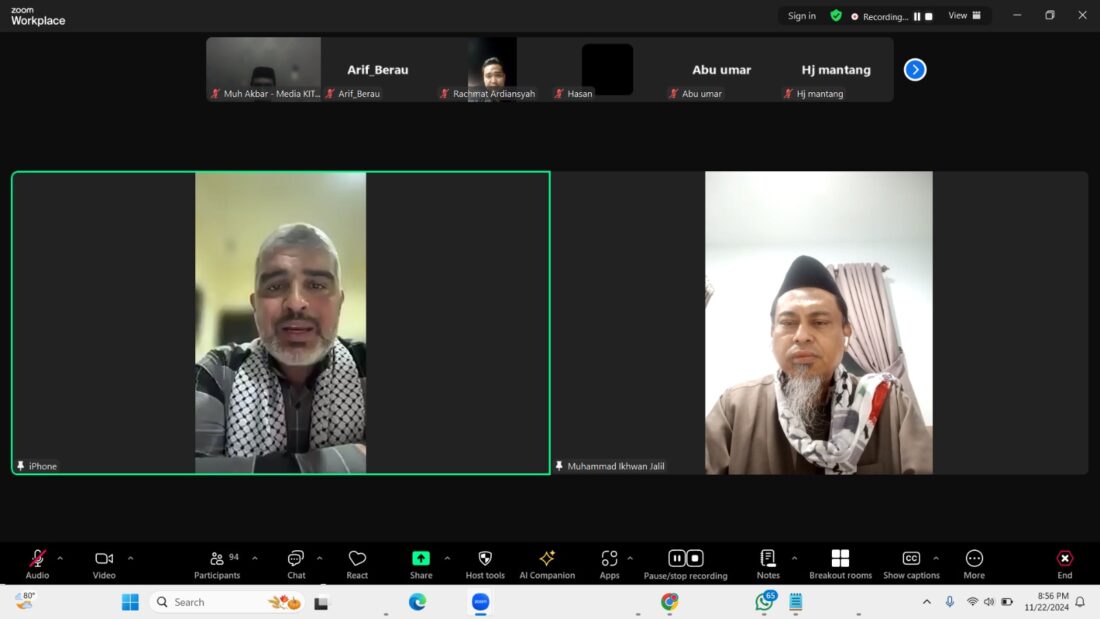
Task: Toggle the Video camera off
Action: [x=104, y=564]
